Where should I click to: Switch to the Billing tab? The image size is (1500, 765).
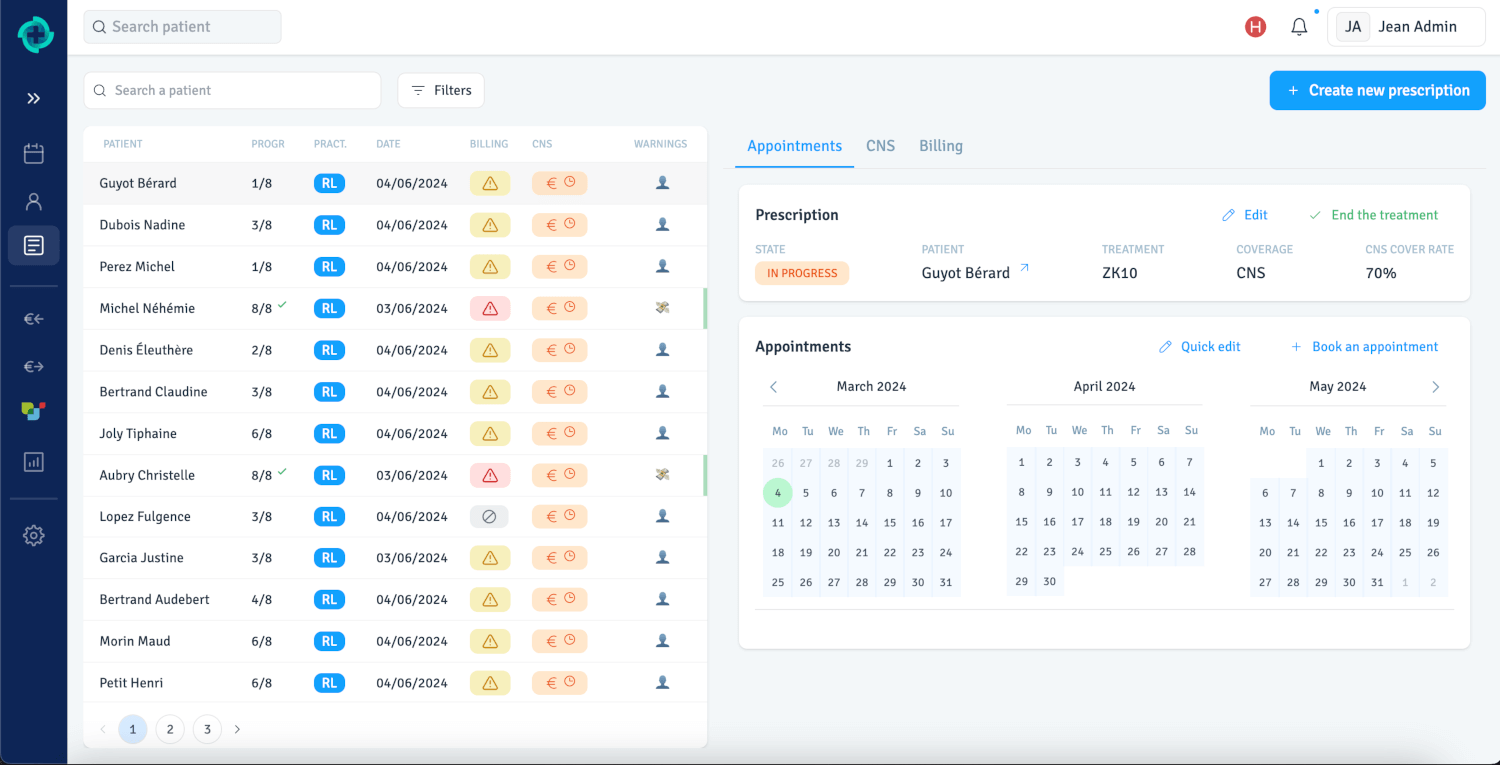941,146
